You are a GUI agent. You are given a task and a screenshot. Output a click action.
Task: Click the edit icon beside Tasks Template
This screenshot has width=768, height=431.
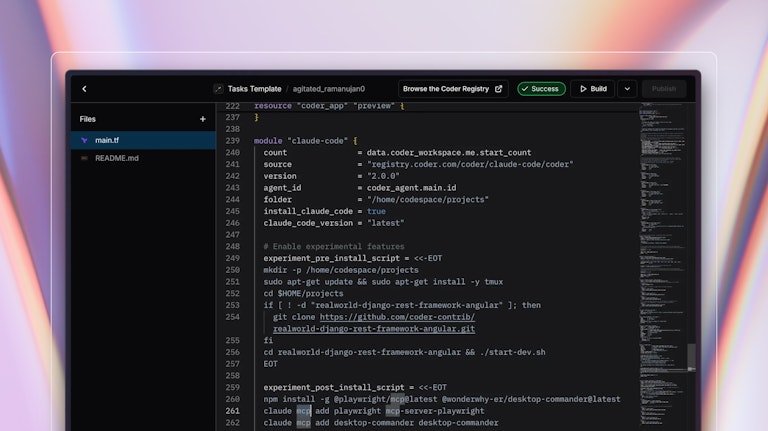(218, 89)
